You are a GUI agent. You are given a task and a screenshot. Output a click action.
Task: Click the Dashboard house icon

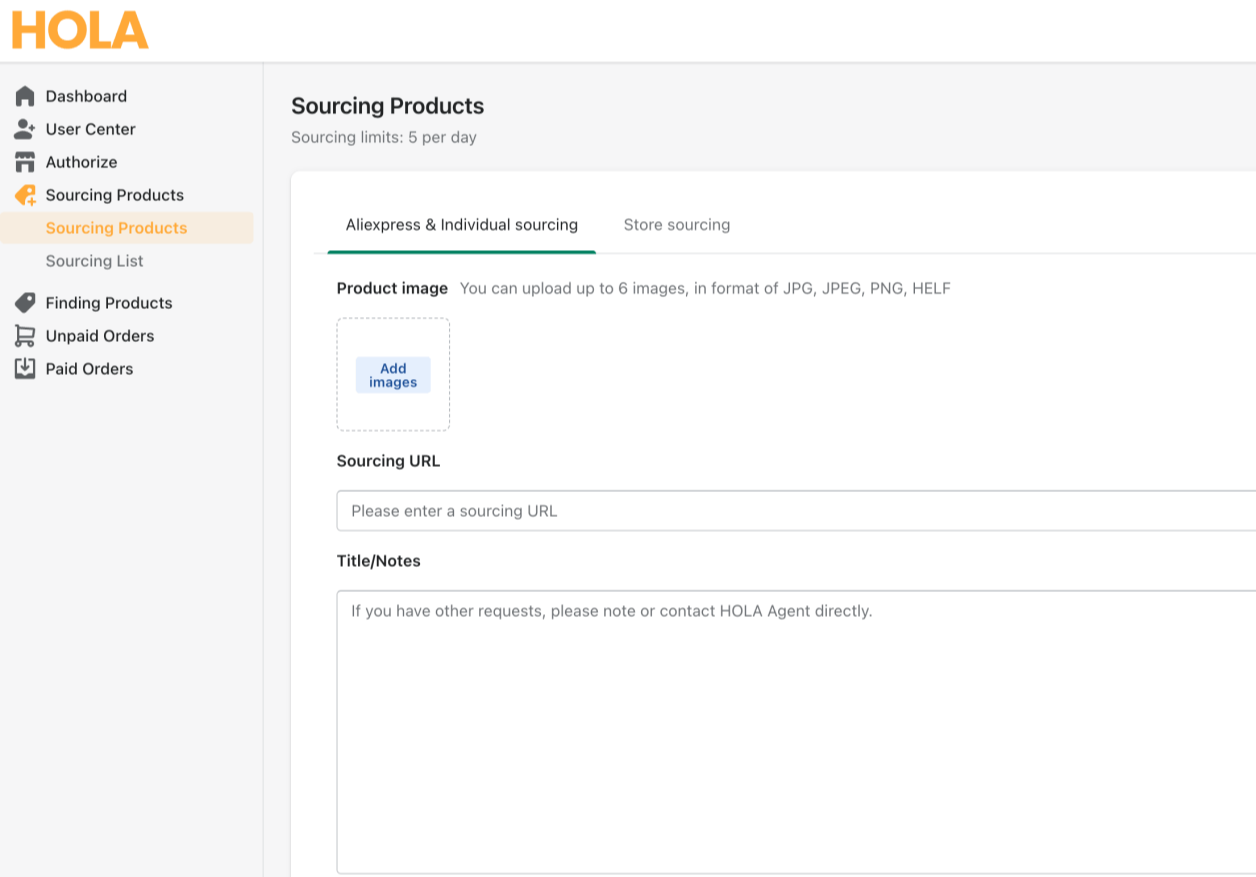(25, 96)
